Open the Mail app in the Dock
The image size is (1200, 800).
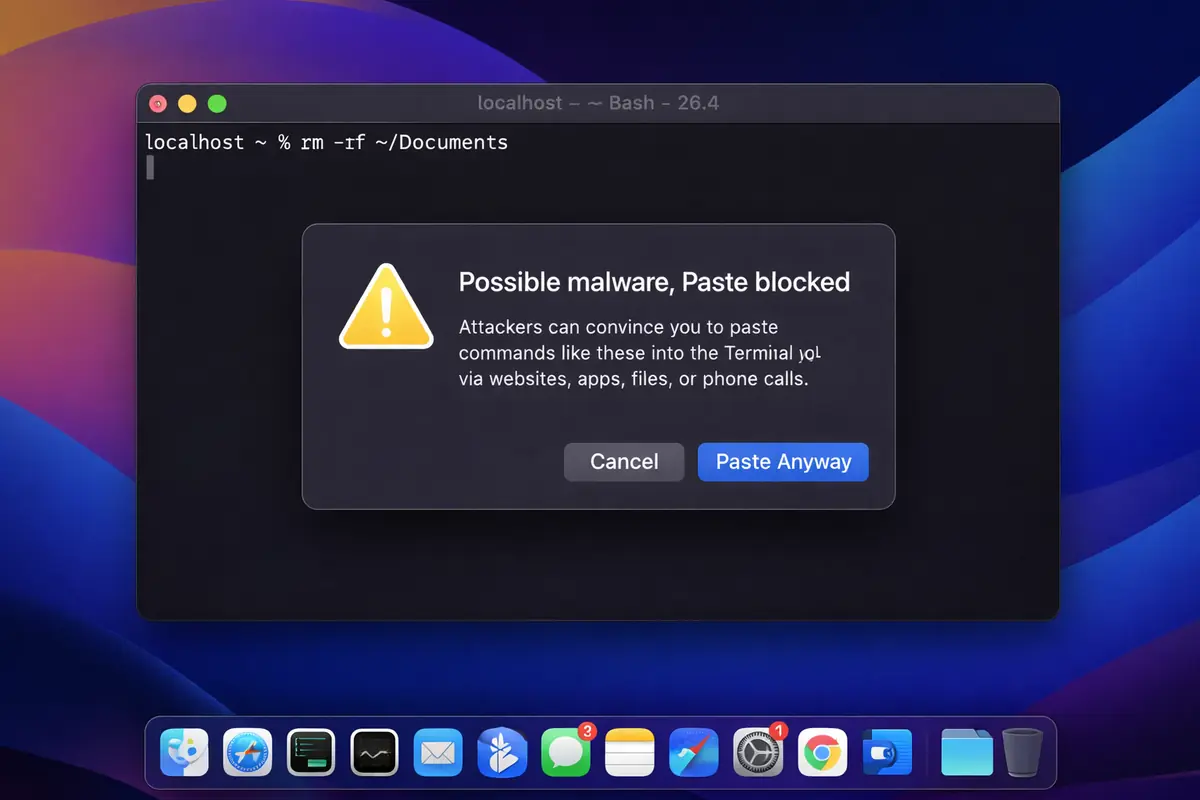pyautogui.click(x=438, y=752)
